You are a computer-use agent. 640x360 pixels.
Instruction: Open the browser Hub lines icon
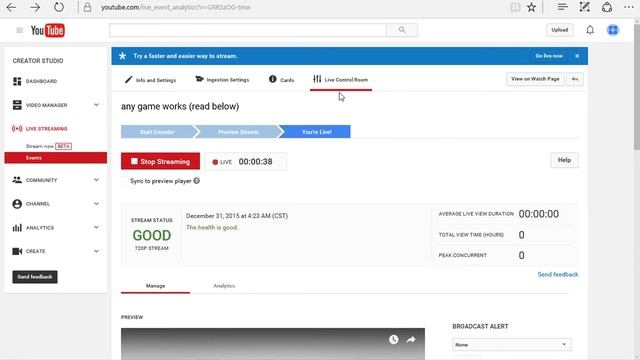click(562, 7)
